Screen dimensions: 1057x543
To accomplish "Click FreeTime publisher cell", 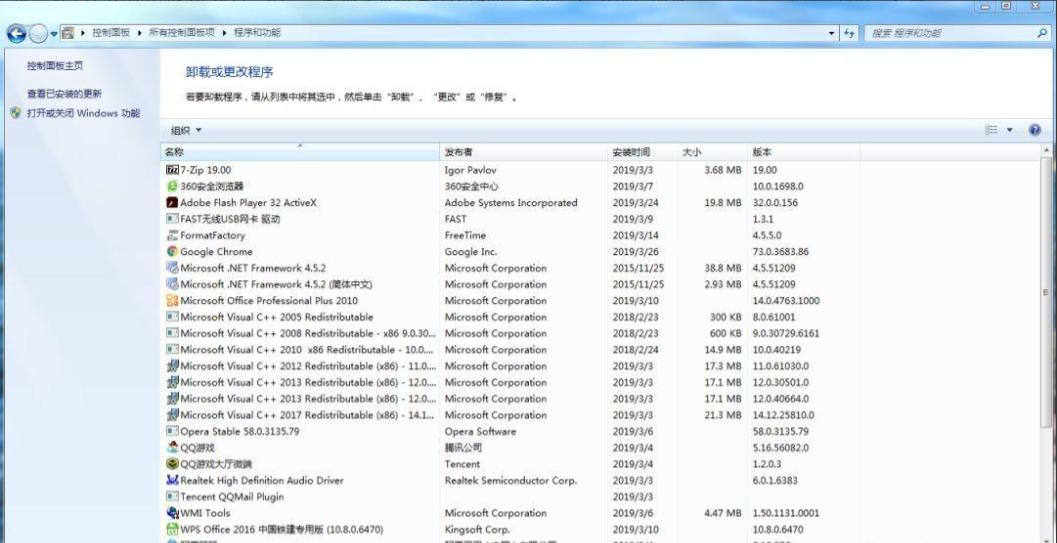I will (465, 236).
